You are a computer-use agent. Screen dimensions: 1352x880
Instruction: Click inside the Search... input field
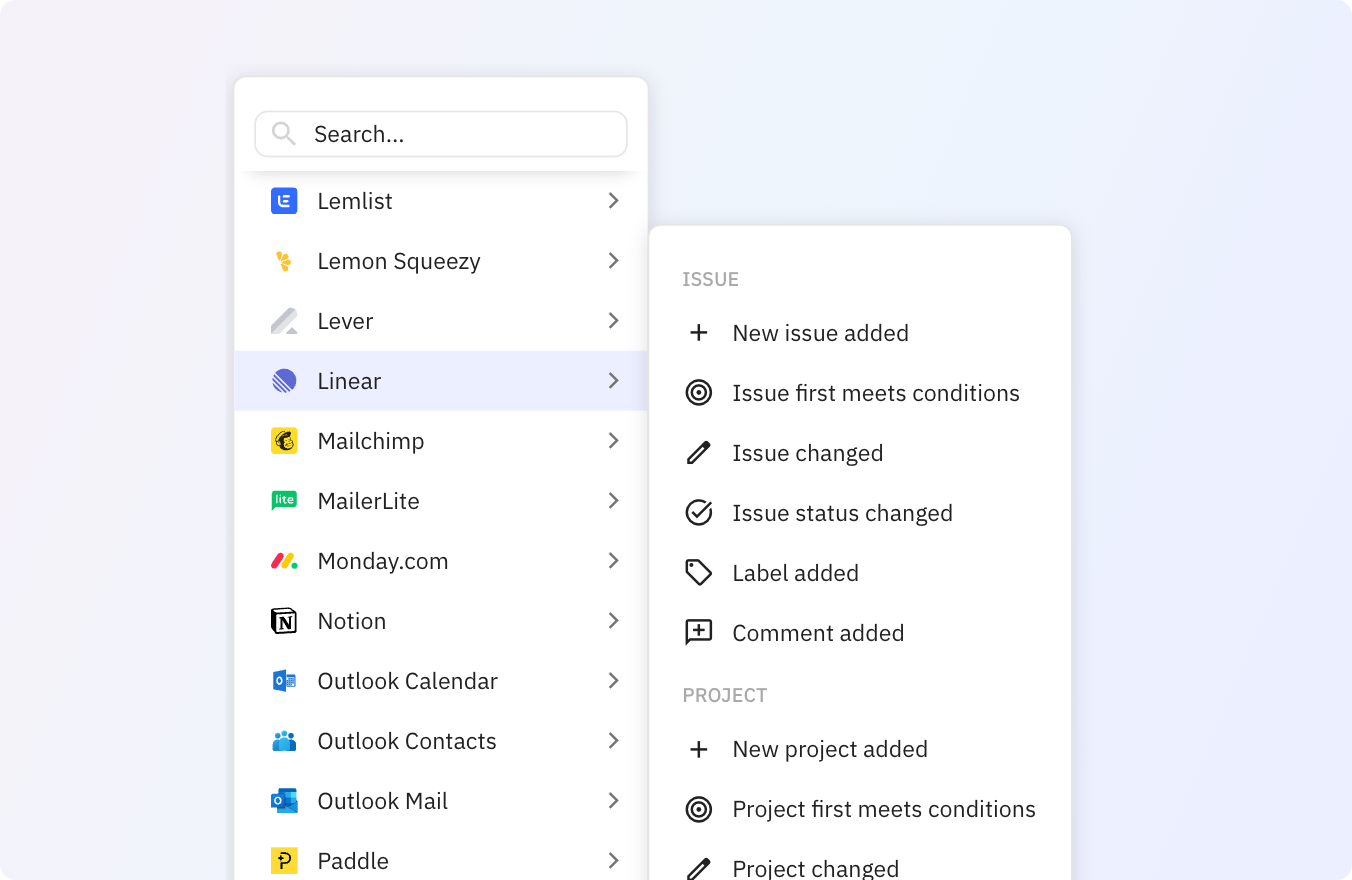441,134
